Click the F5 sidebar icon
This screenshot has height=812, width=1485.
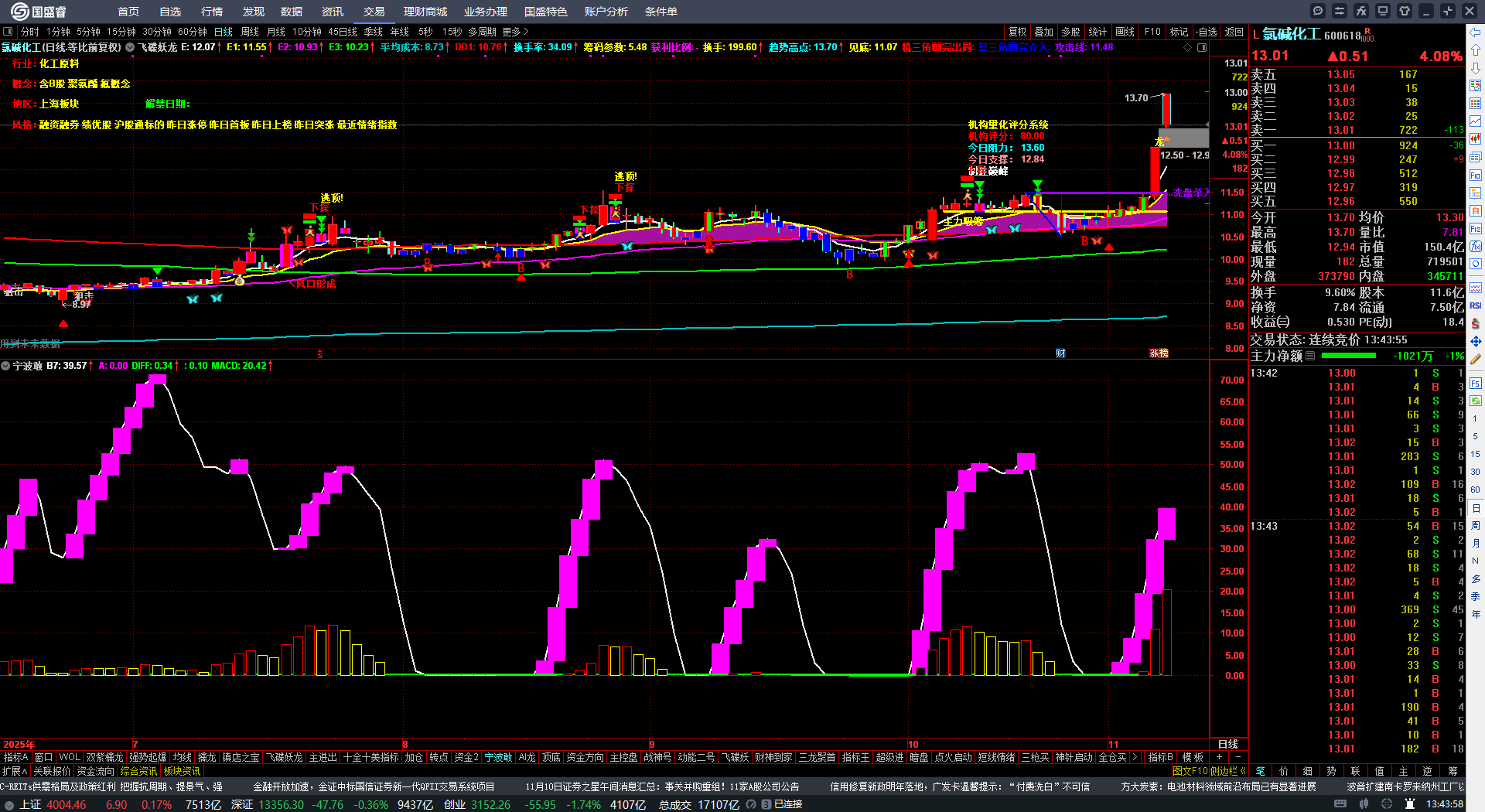1476,383
